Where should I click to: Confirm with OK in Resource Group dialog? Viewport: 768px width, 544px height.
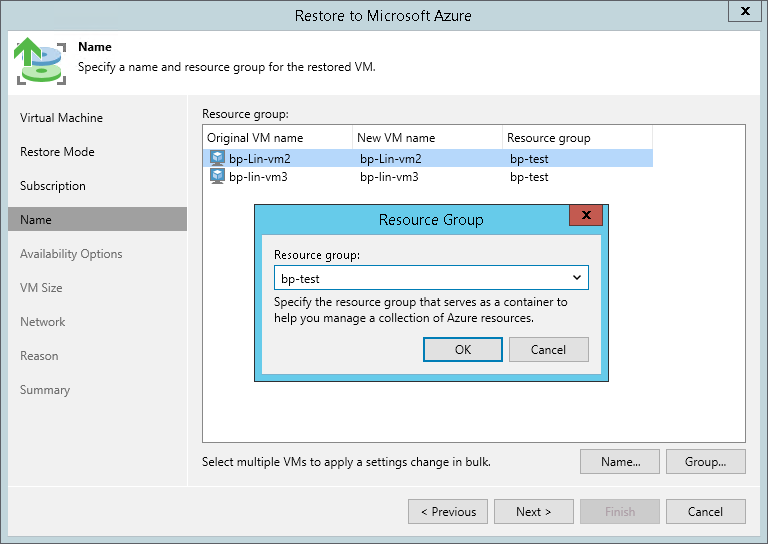[463, 350]
